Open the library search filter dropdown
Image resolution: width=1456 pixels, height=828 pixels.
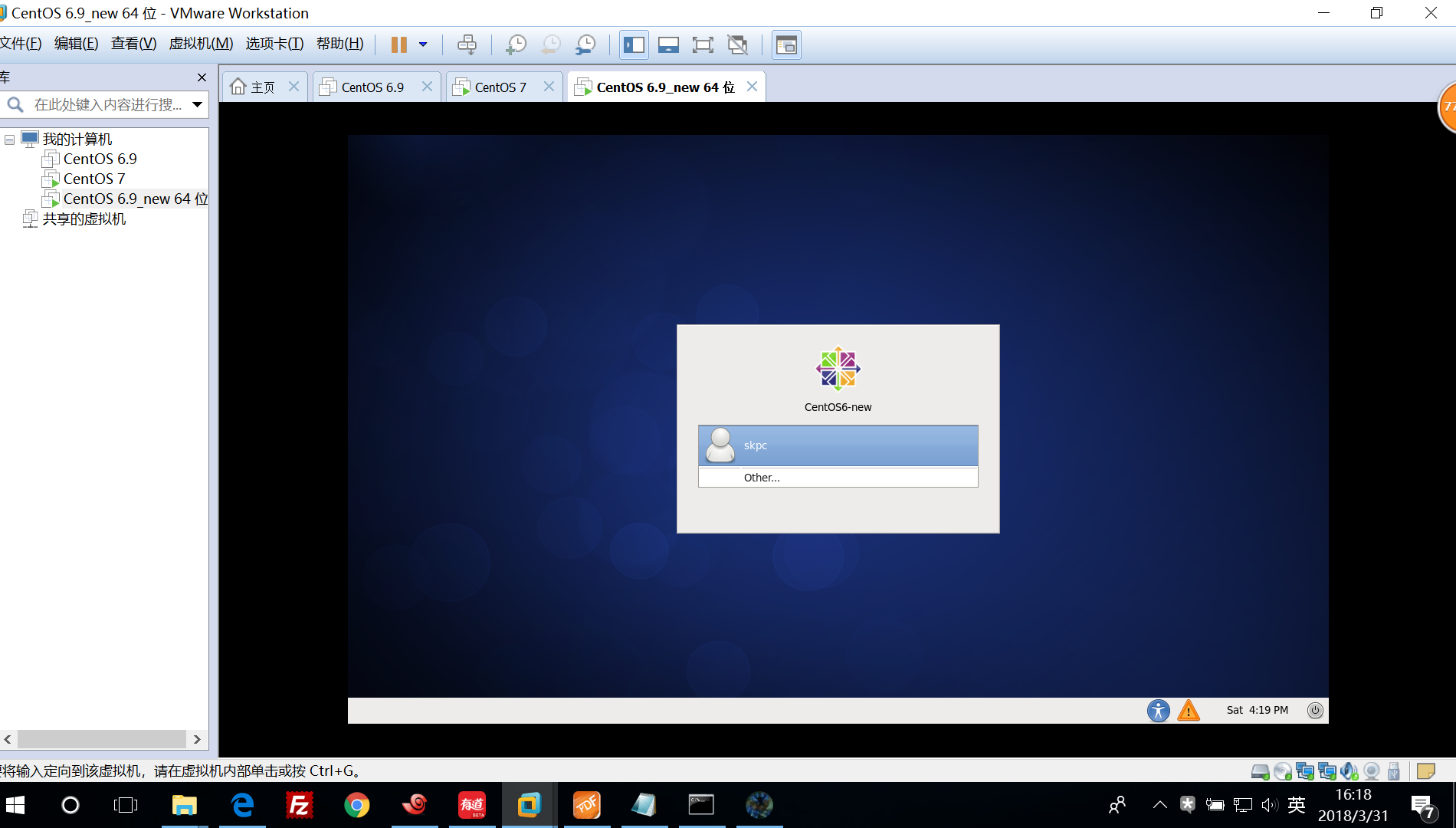[197, 104]
